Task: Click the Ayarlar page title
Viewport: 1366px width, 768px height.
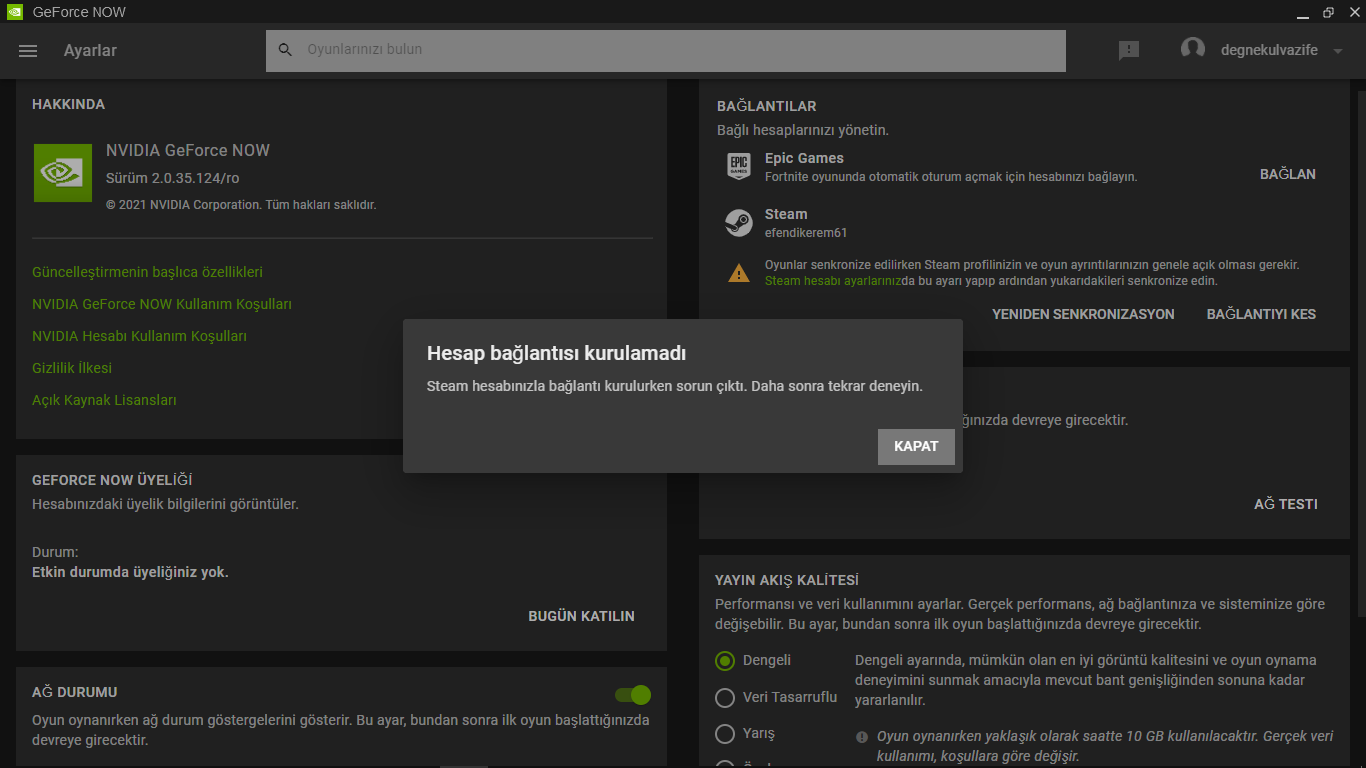Action: 90,50
